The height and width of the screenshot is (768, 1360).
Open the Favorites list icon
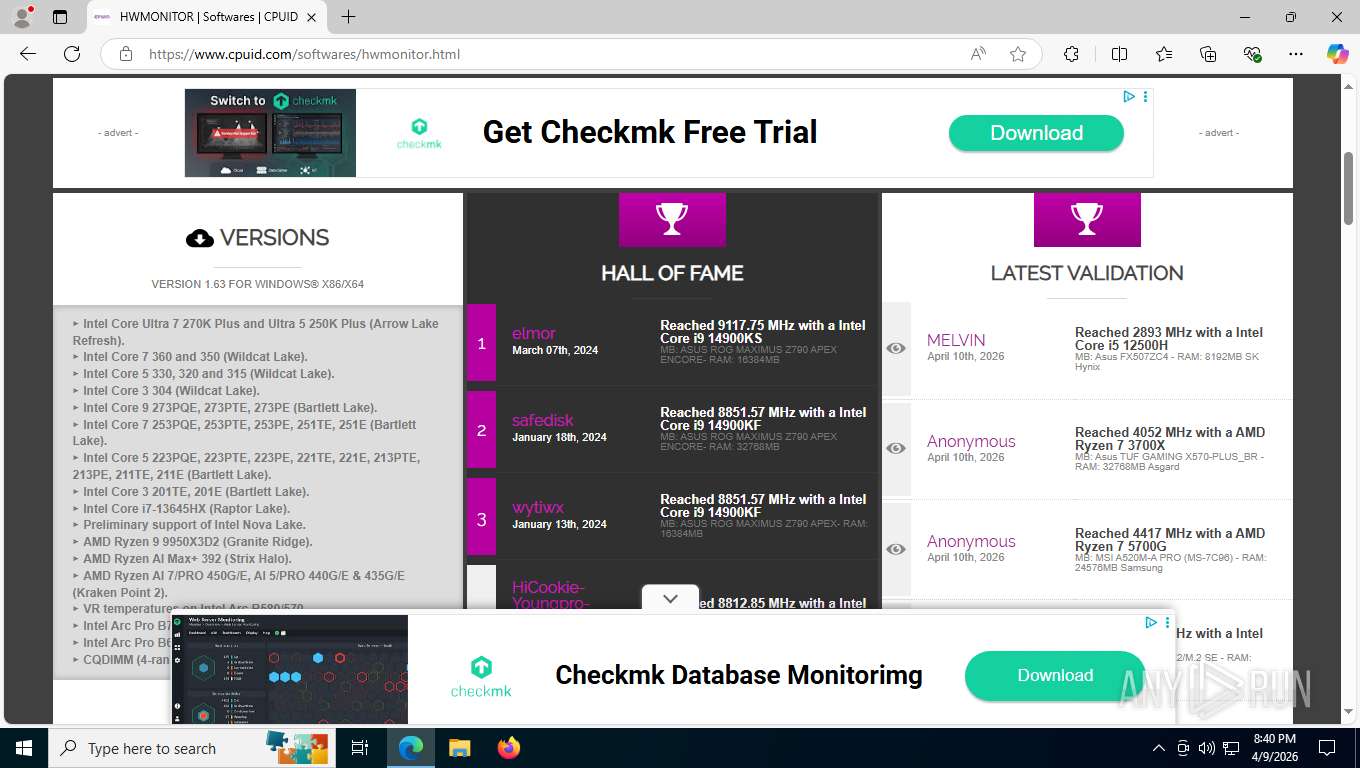click(1164, 54)
